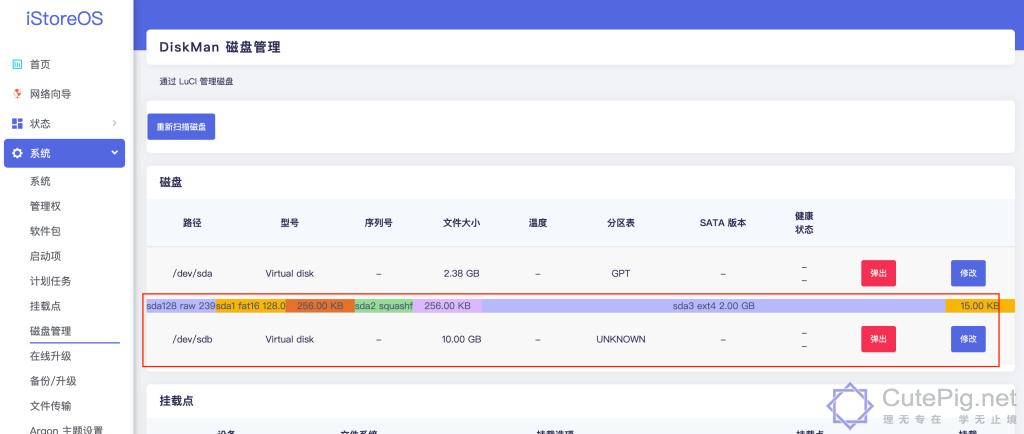Click Virtual disk model of /dev/sdb
The width and height of the screenshot is (1024, 434).
[x=289, y=339]
